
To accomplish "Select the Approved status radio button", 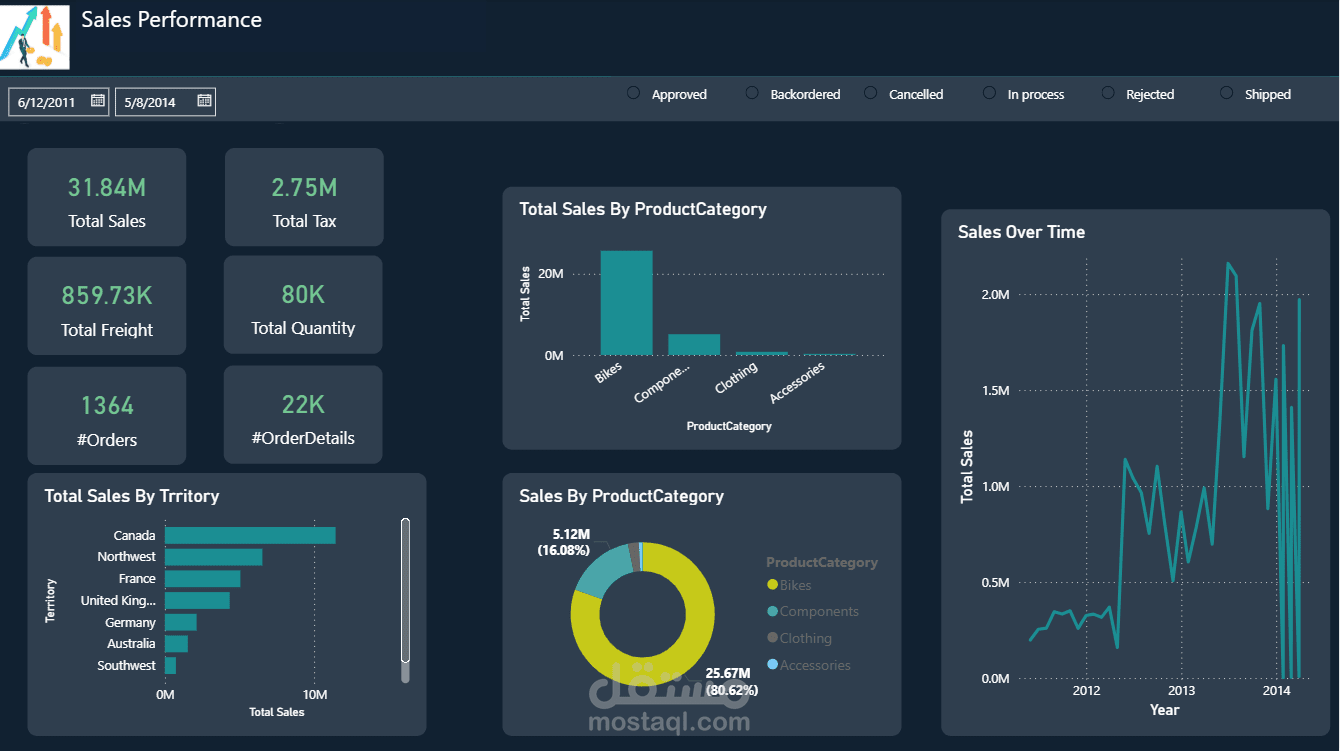I will coord(633,92).
